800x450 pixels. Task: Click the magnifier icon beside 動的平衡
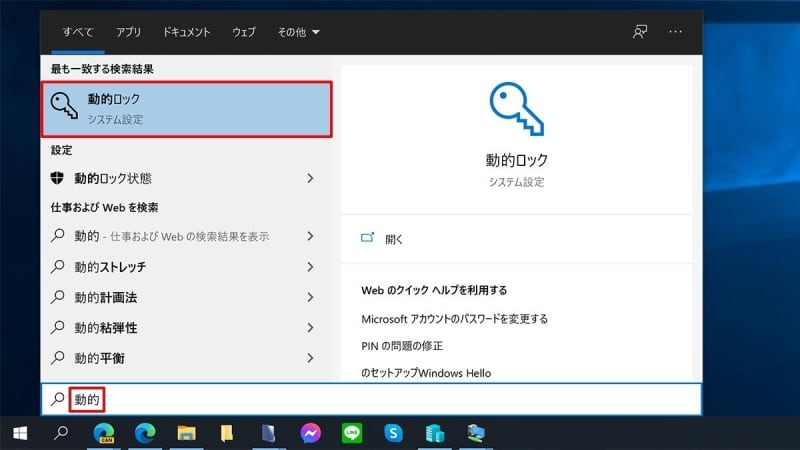point(58,358)
